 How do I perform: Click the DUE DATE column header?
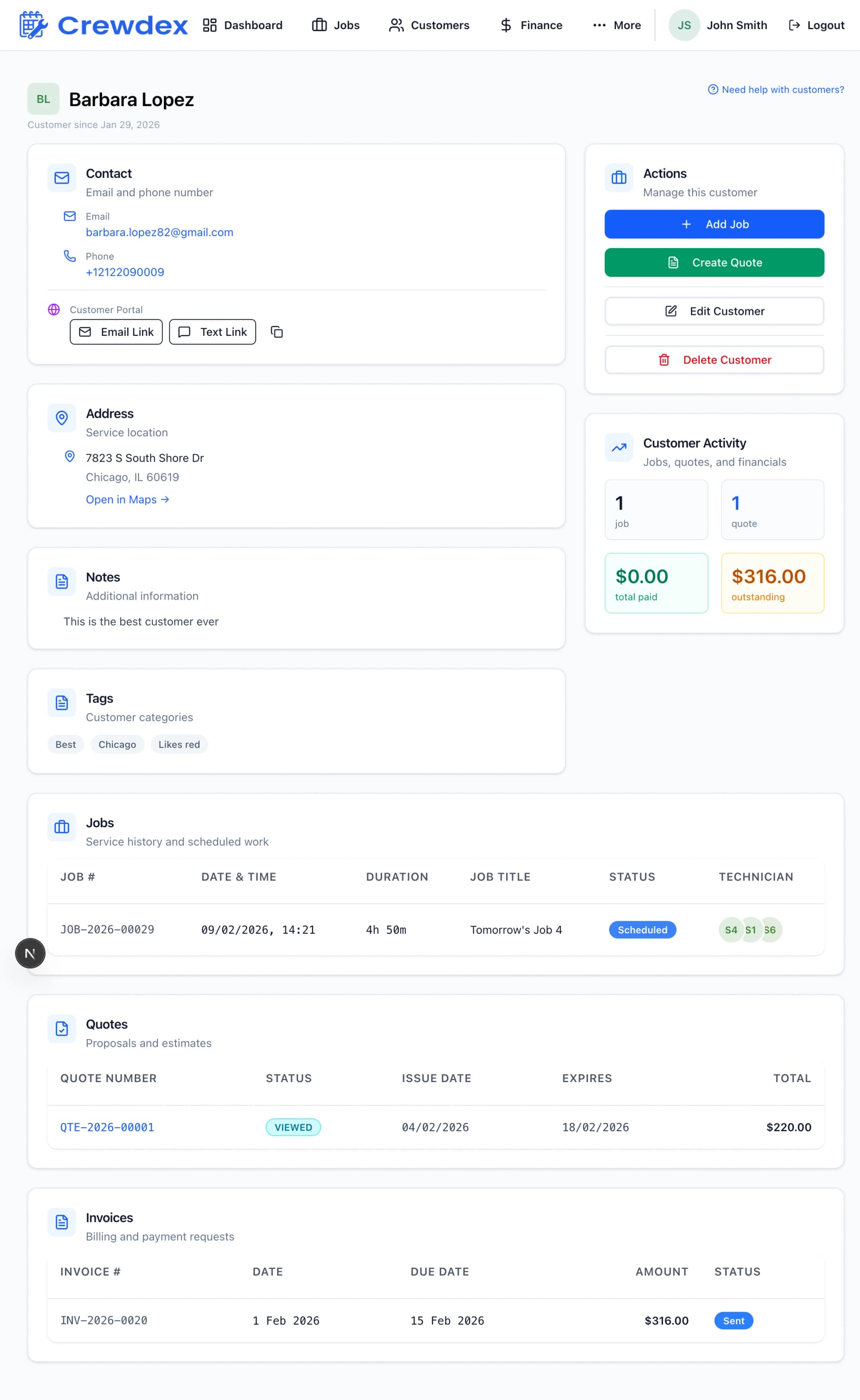[x=440, y=1271]
